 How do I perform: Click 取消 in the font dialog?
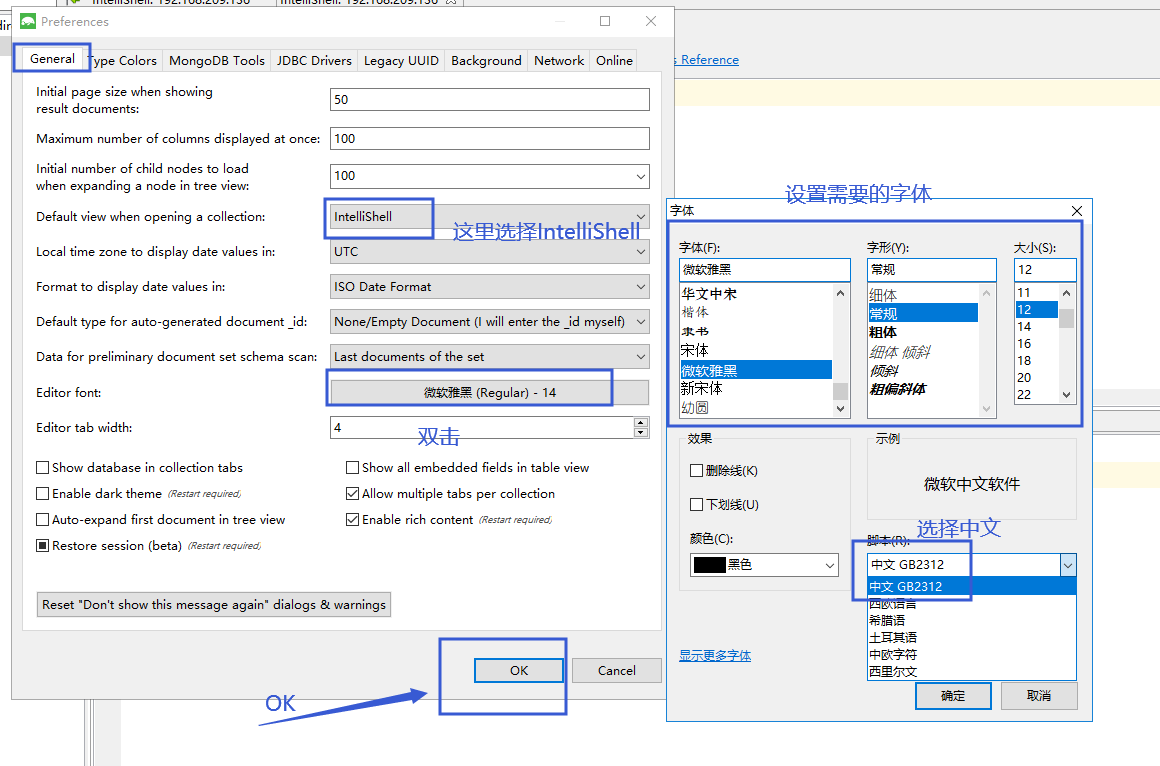tap(1039, 696)
